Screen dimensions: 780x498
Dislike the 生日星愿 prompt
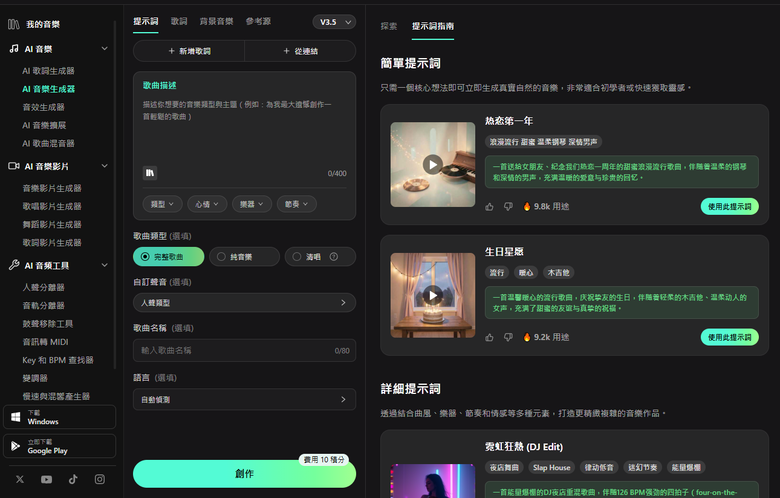pos(508,337)
